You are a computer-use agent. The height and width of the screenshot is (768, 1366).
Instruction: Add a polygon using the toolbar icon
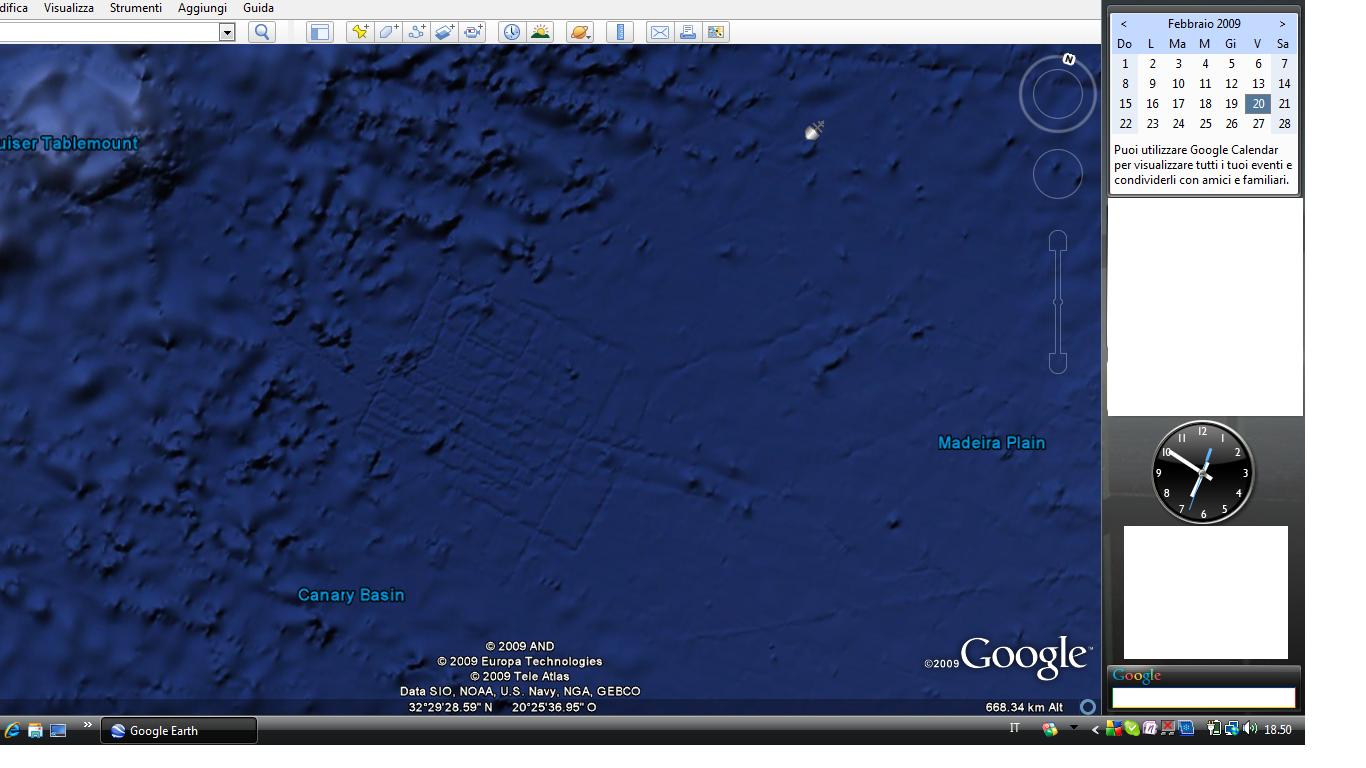[388, 32]
